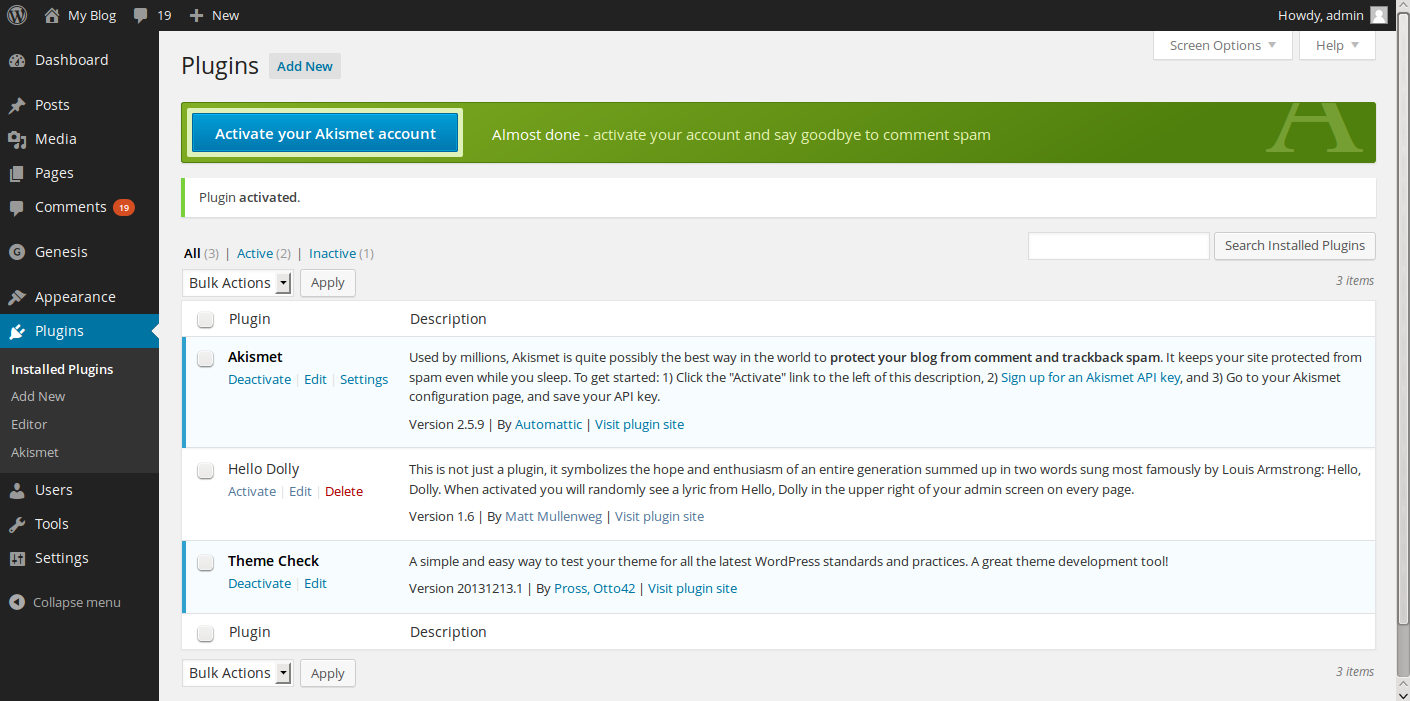Delete the Hello Dolly plugin via link
This screenshot has width=1410, height=701.
pos(344,491)
